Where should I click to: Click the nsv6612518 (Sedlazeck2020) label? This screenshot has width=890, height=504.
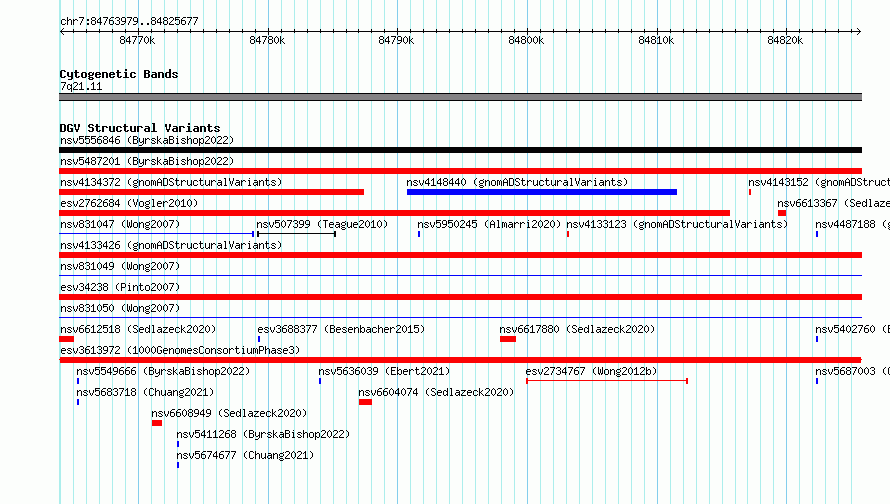coord(138,329)
